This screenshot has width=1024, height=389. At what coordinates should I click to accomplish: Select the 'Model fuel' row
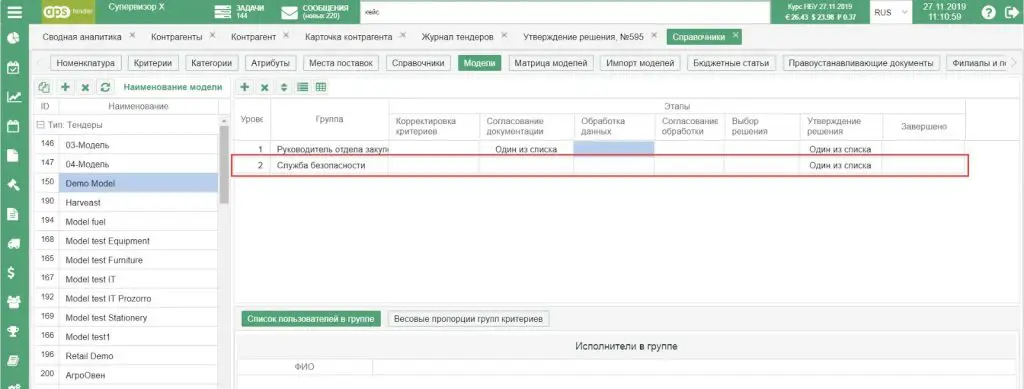coord(125,221)
